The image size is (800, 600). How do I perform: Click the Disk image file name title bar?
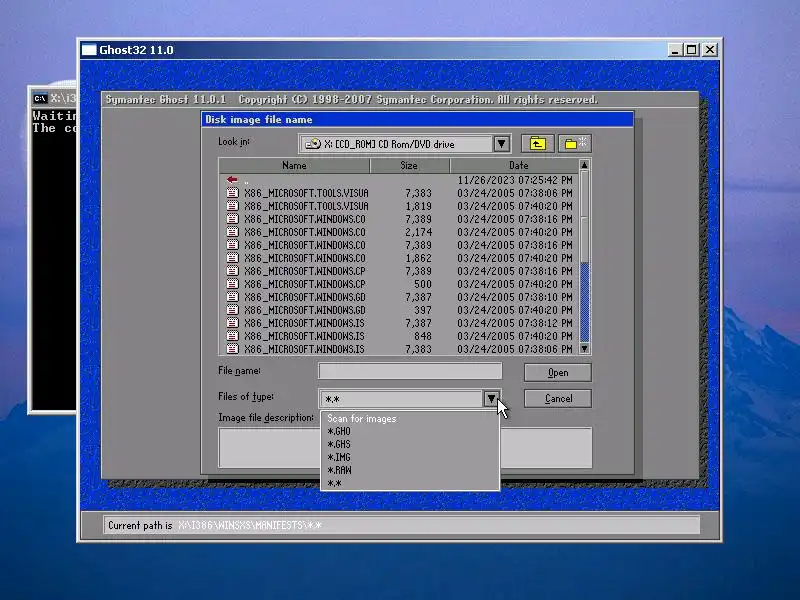coord(417,119)
